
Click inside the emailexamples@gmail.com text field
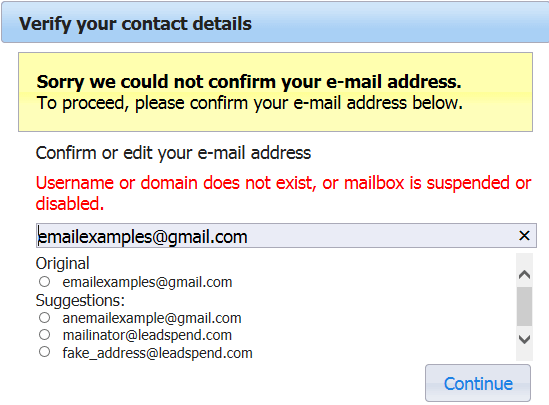point(286,236)
